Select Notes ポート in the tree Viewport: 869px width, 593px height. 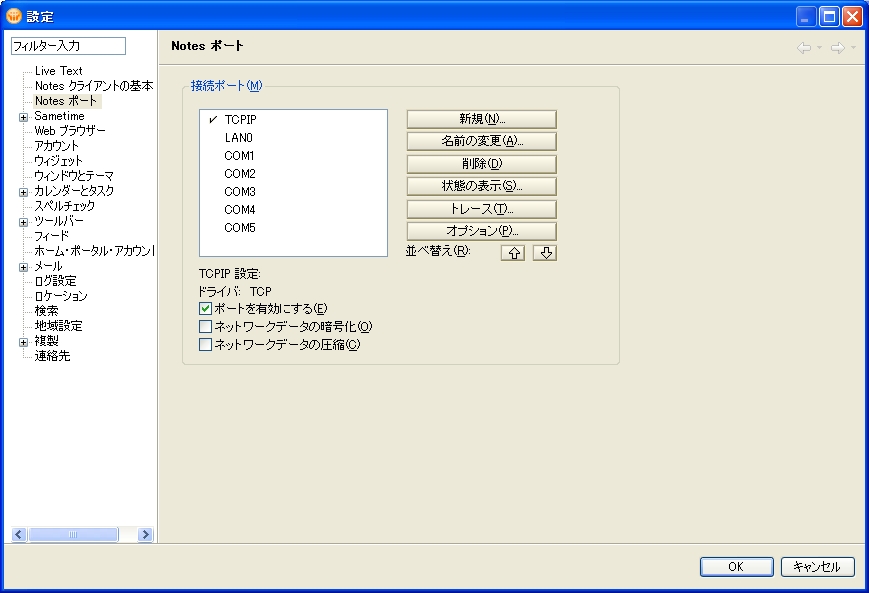[x=66, y=101]
